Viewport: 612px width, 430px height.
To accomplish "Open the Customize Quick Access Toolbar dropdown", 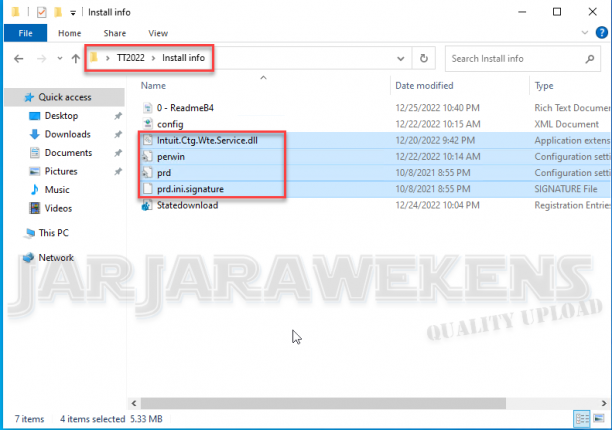I will pyautogui.click(x=73, y=13).
